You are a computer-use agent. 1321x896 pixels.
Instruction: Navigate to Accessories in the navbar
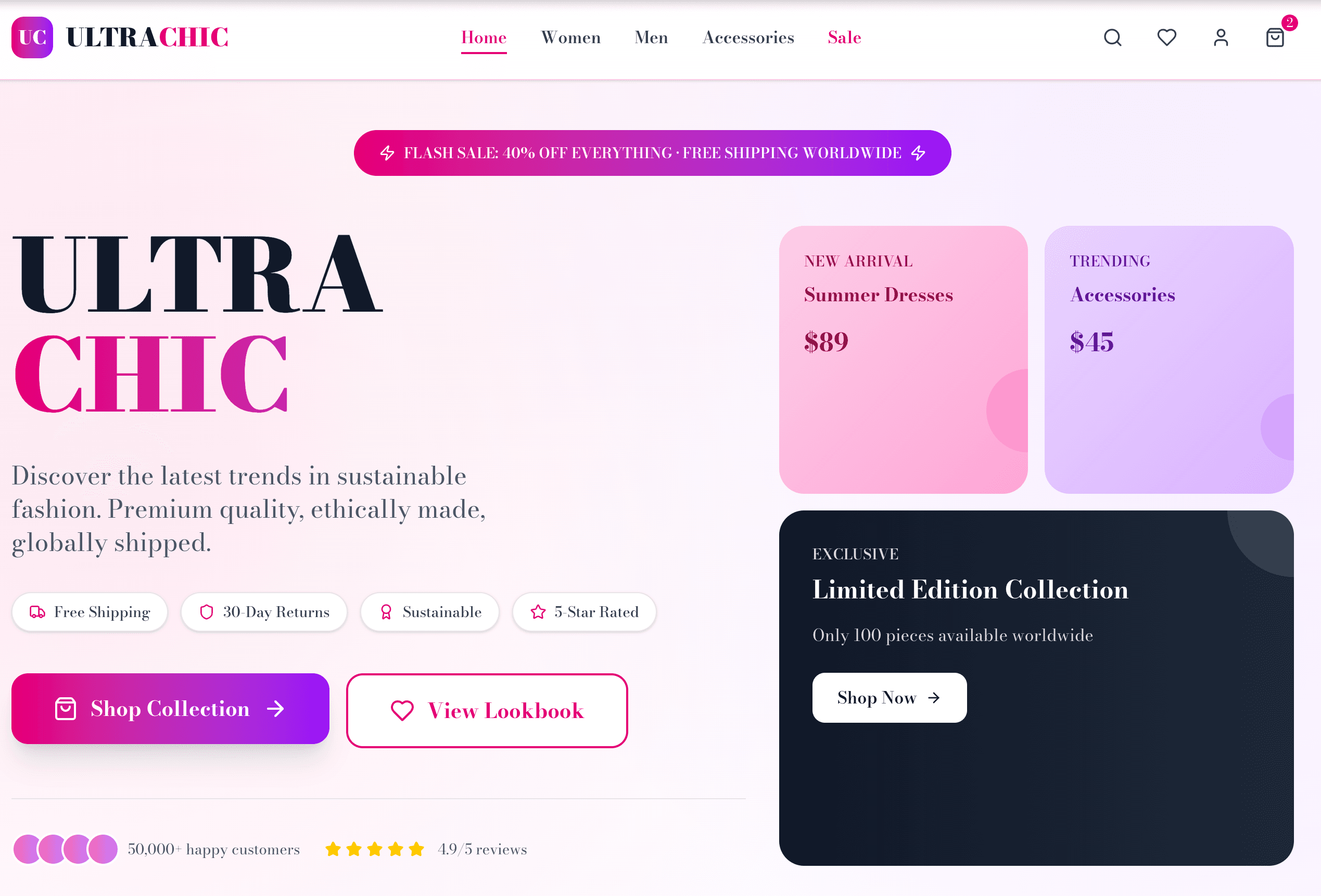click(747, 37)
